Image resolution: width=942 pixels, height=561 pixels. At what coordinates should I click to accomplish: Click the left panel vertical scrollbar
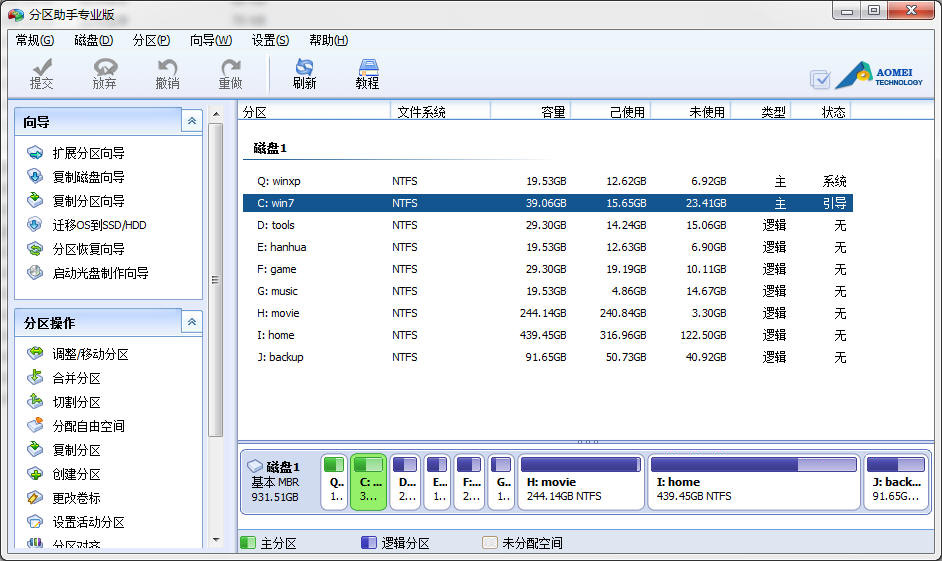pyautogui.click(x=215, y=280)
